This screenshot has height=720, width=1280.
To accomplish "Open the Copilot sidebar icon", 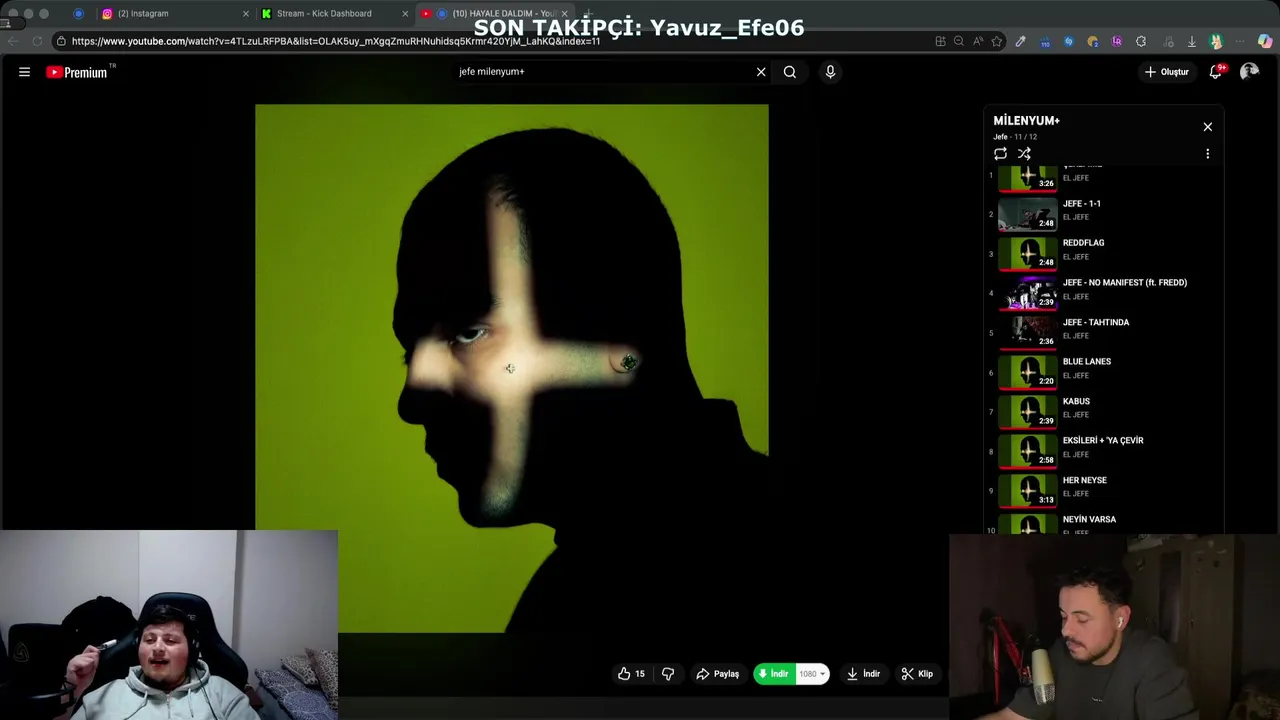I will (1265, 41).
